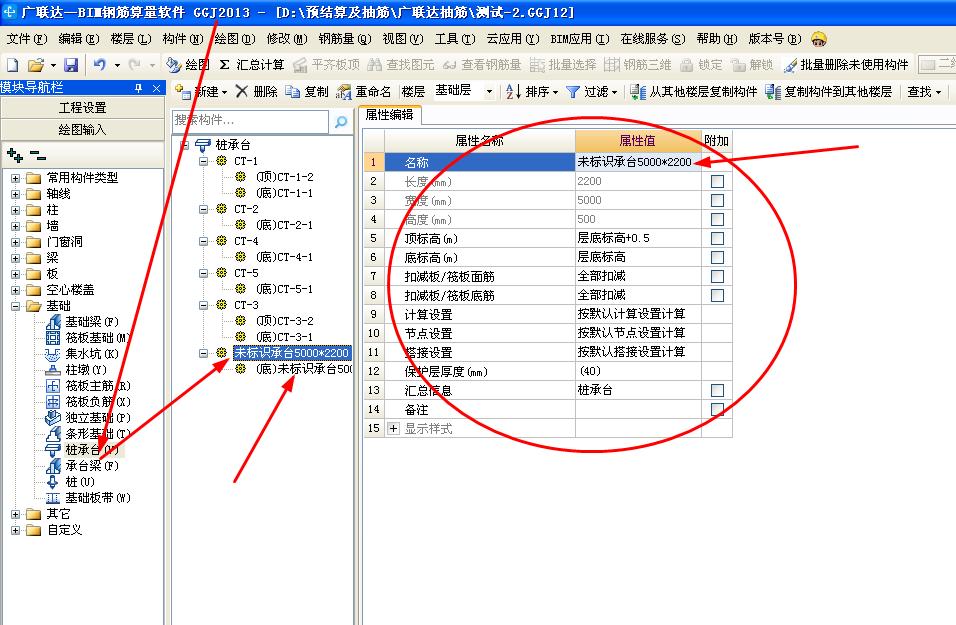Toggle 附加 checkbox for 高度(mm)
This screenshot has height=625, width=956.
point(718,220)
